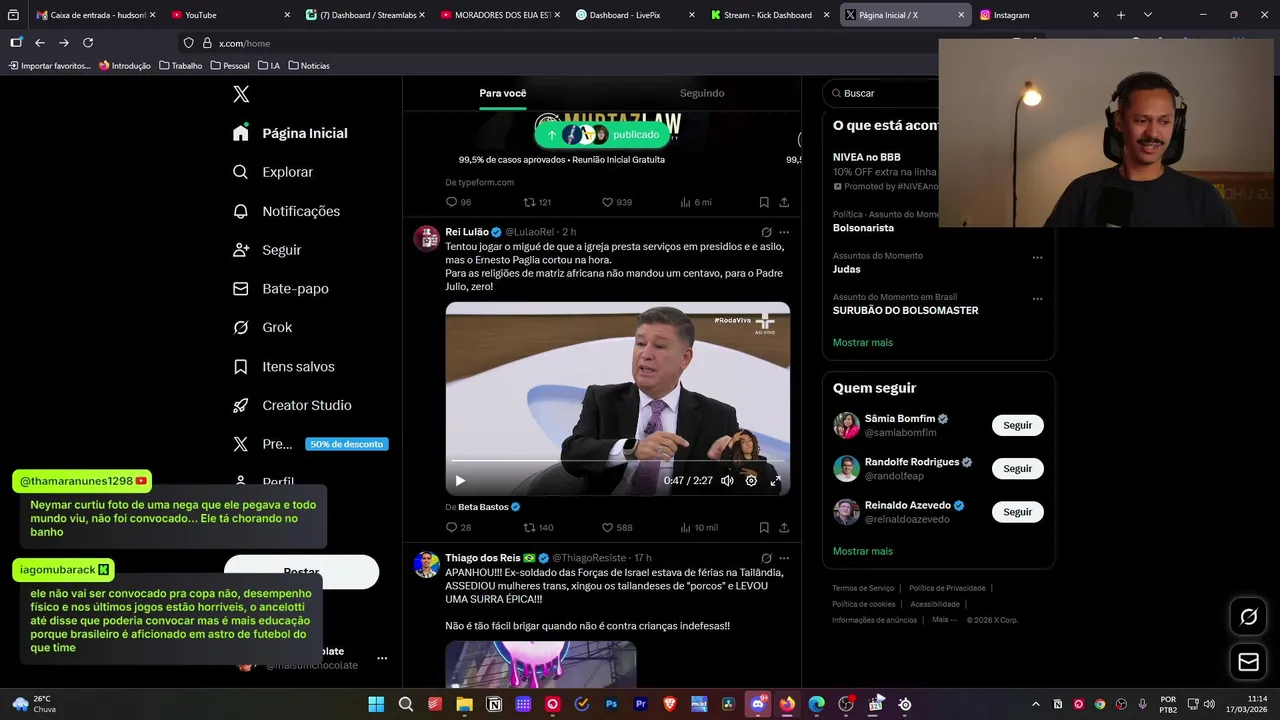Like the ad post with 939 likes
Viewport: 1280px width, 720px height.
617,202
